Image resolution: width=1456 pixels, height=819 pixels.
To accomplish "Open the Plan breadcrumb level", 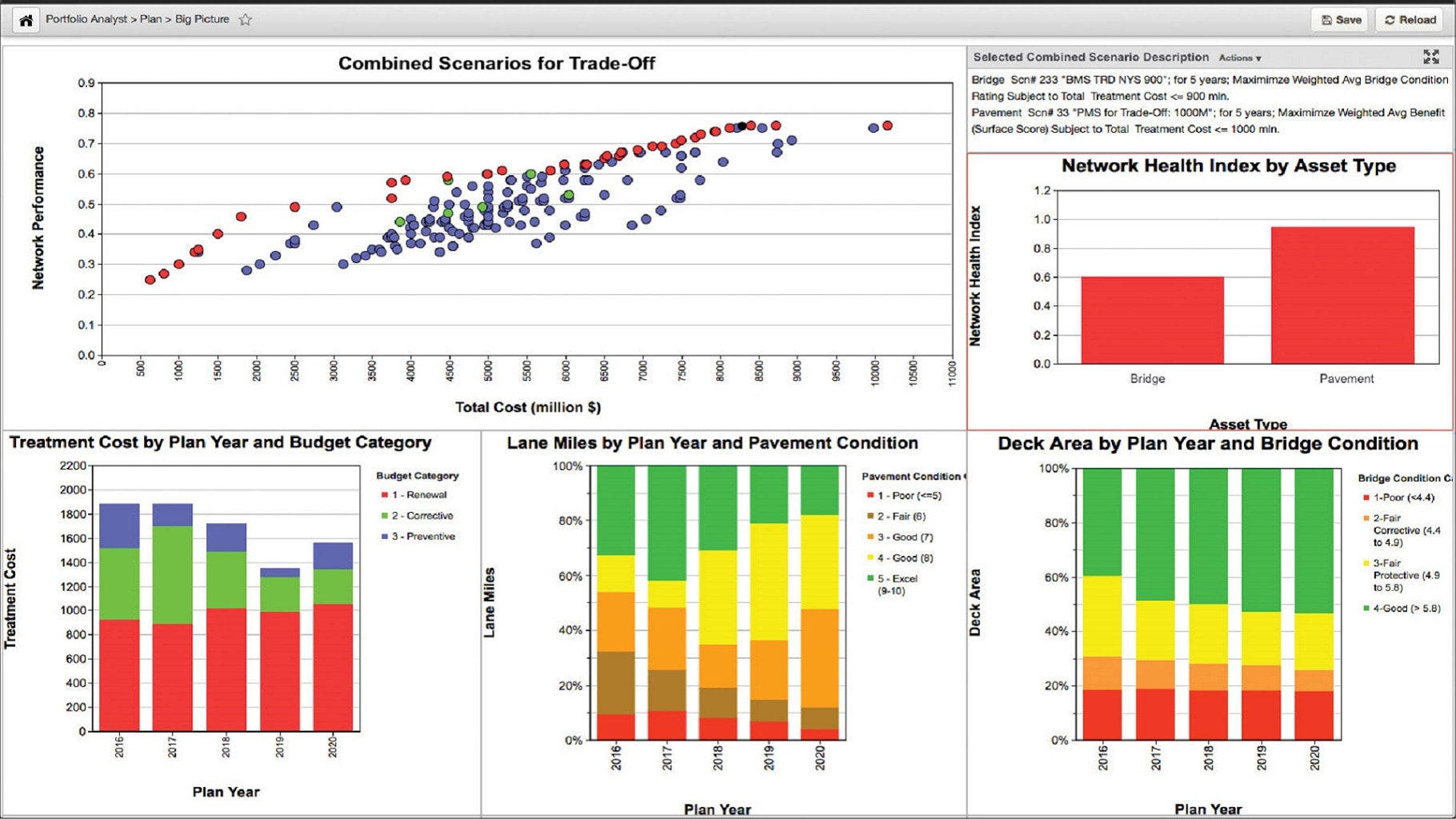I will 150,19.
